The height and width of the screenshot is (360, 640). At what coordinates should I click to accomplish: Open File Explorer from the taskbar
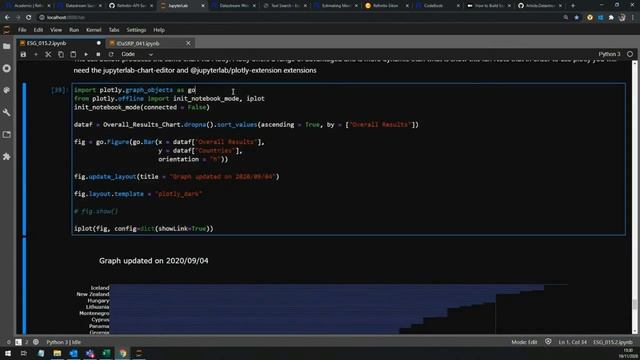[x=57, y=353]
